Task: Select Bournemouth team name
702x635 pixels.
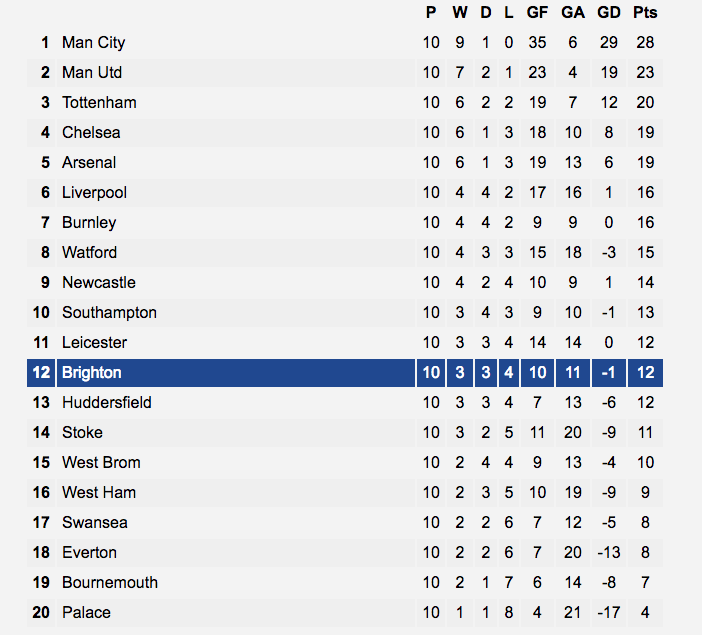Action: (x=110, y=583)
